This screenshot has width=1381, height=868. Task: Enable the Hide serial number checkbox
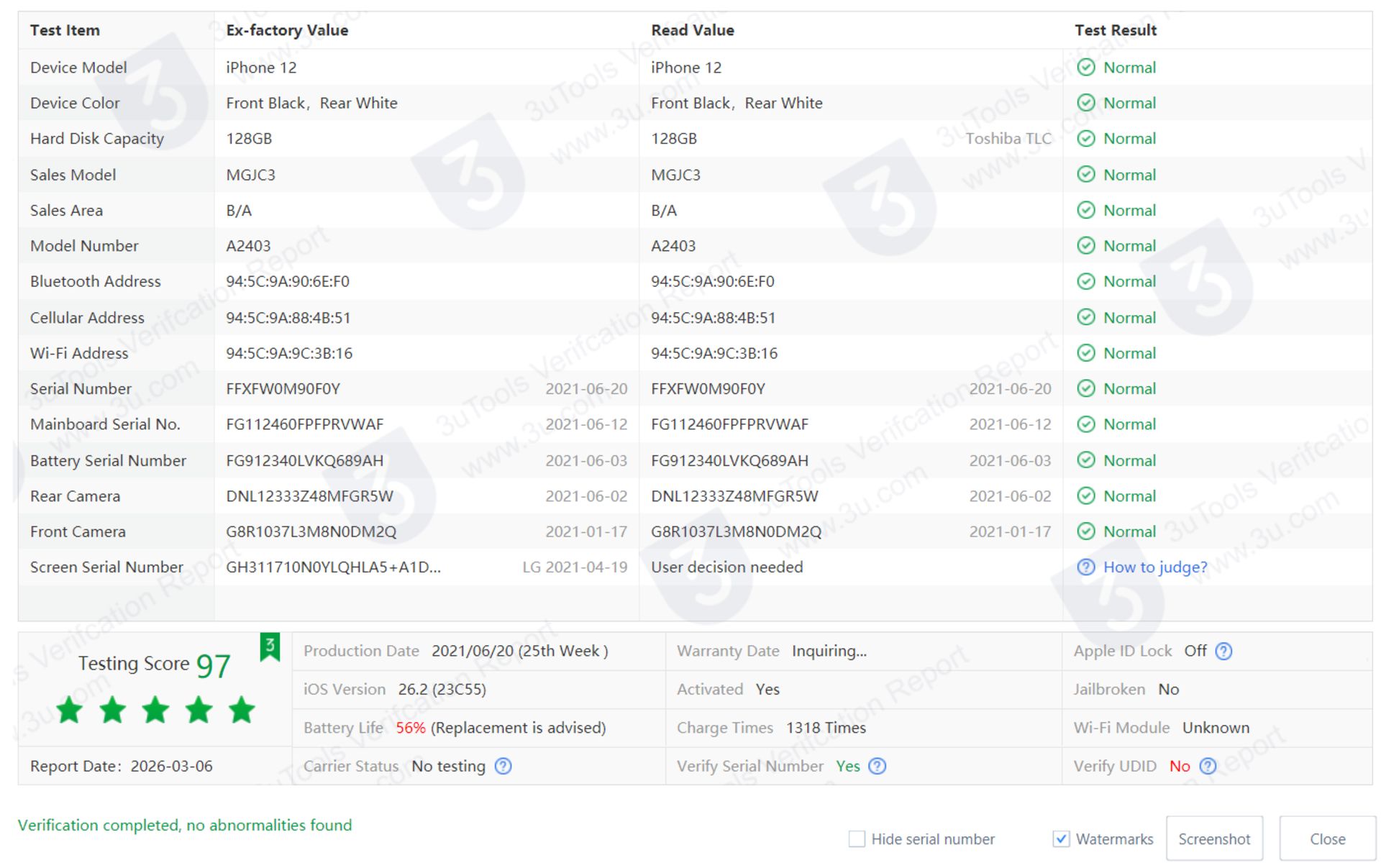(x=857, y=839)
